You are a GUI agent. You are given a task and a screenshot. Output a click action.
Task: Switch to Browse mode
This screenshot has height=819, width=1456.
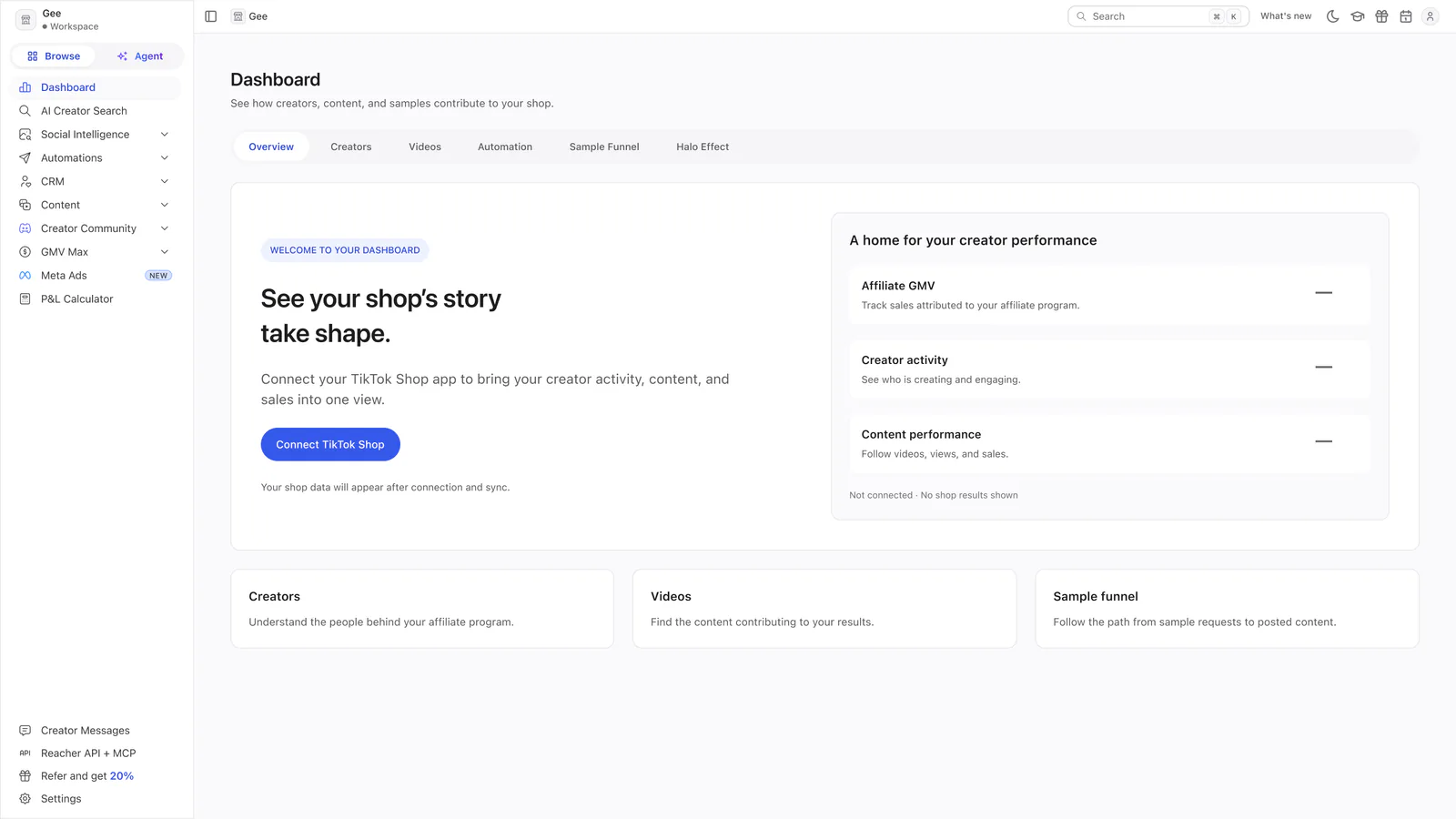coord(54,56)
